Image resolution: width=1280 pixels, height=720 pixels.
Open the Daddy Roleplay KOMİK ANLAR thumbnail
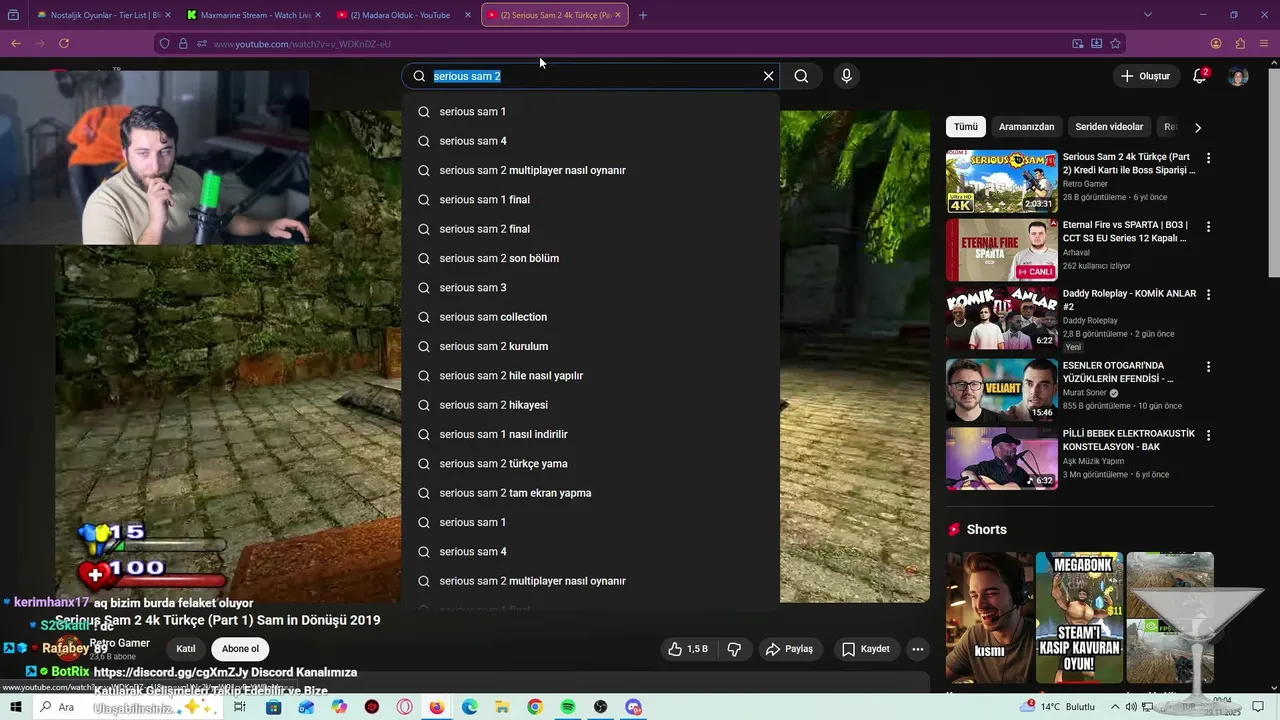pyautogui.click(x=1001, y=319)
